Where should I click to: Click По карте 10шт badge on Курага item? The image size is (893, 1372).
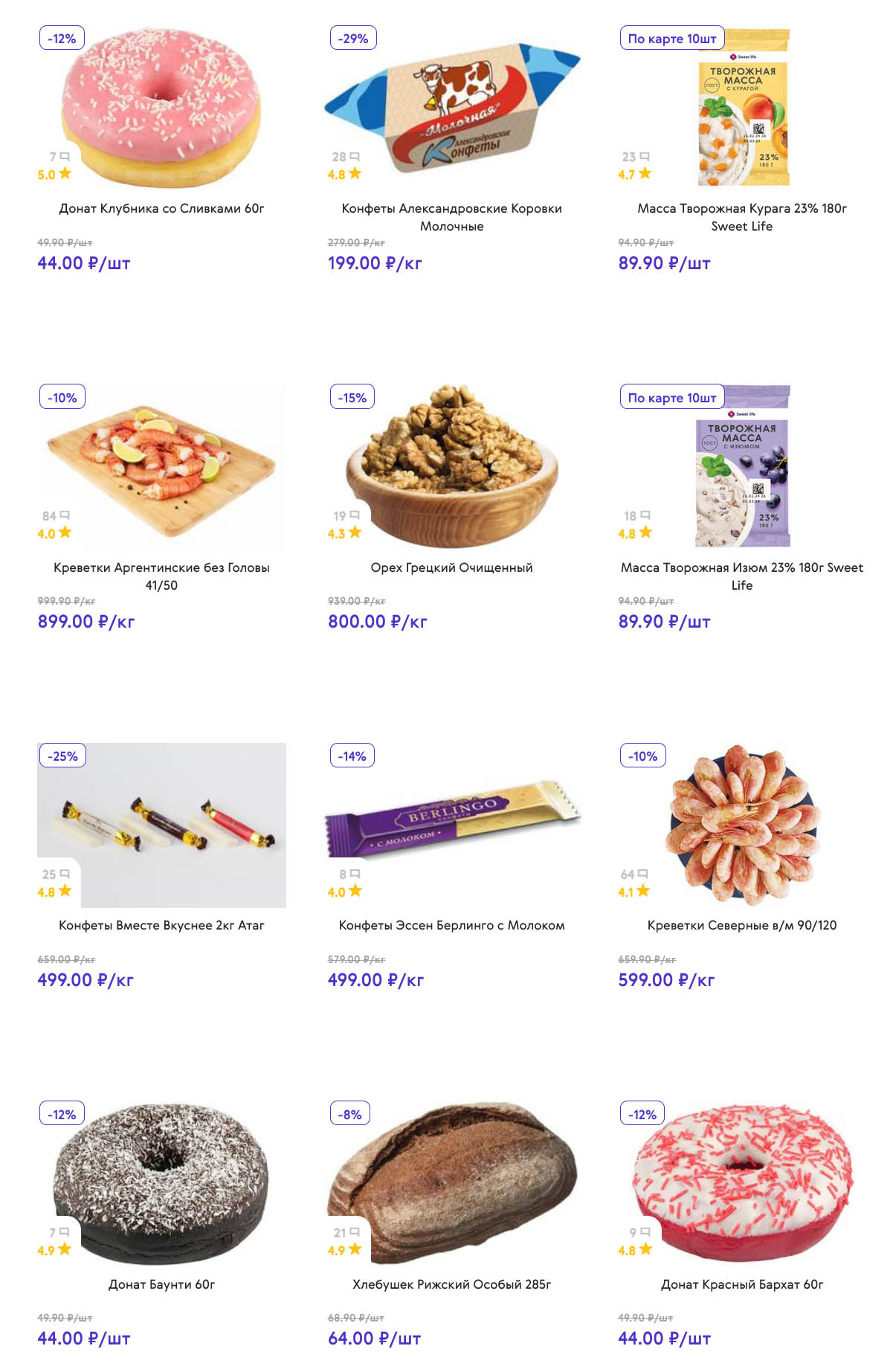point(671,39)
